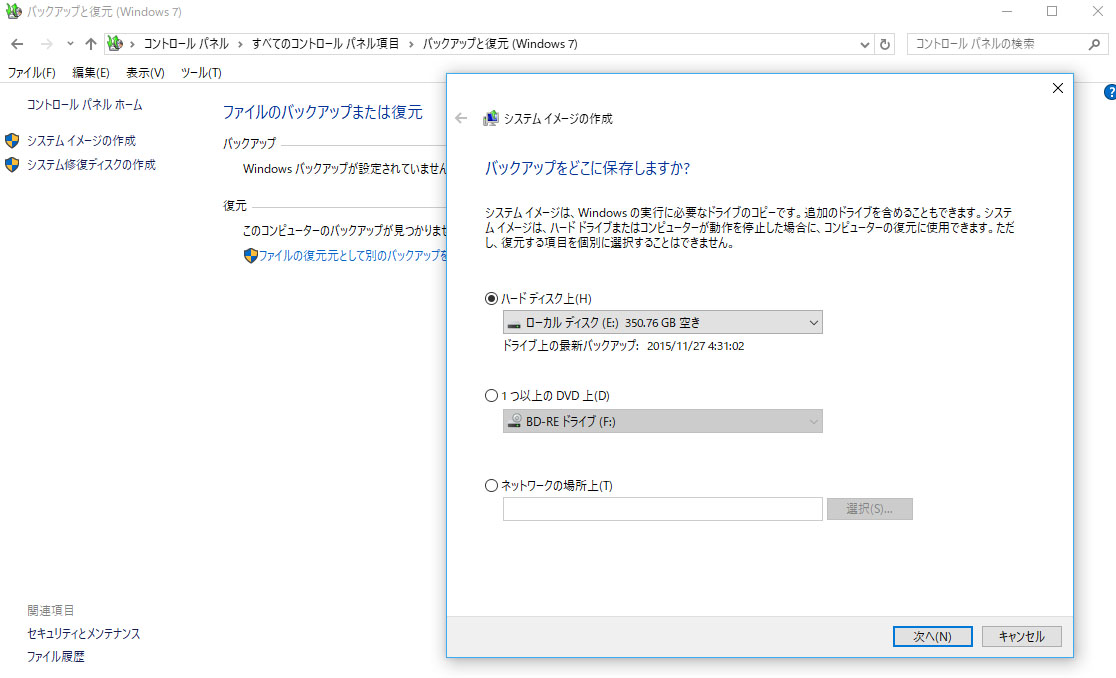Click the Control Panel icon in the address bar
The height and width of the screenshot is (678, 1116).
click(115, 44)
